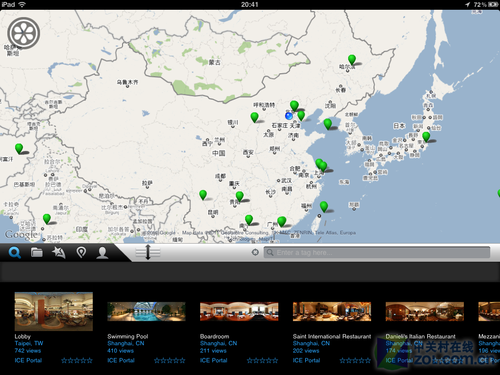Tap the green pin on Taiwan
This screenshot has height=375, width=500.
coord(324,207)
